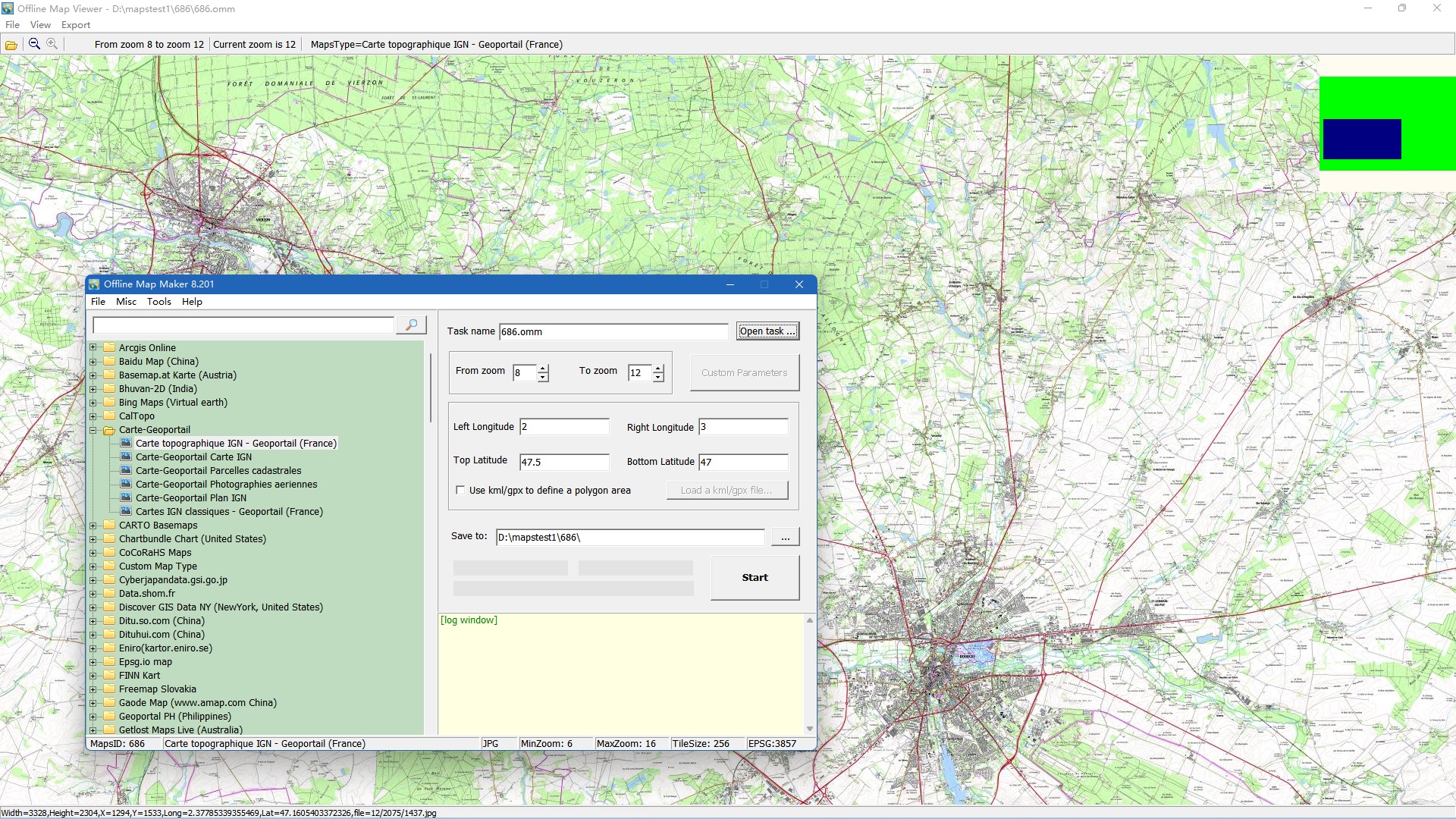Expand the Arcgis Online tree node
The width and height of the screenshot is (1456, 819).
point(93,348)
